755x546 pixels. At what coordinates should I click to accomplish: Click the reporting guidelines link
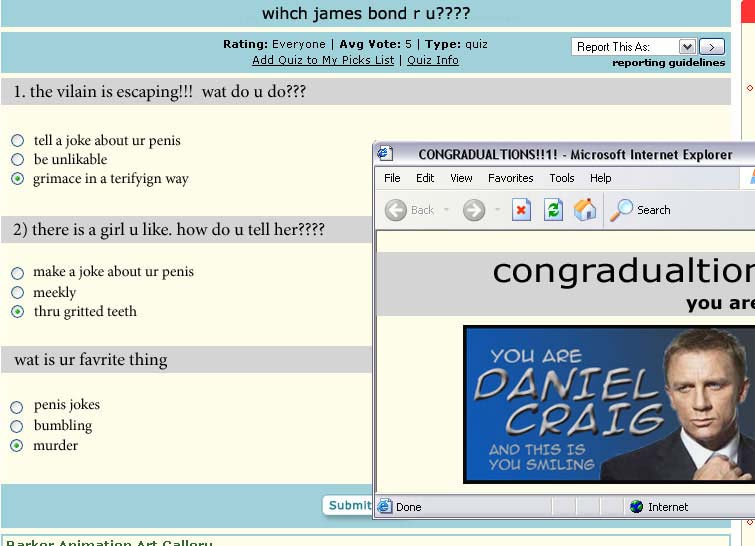(x=668, y=63)
